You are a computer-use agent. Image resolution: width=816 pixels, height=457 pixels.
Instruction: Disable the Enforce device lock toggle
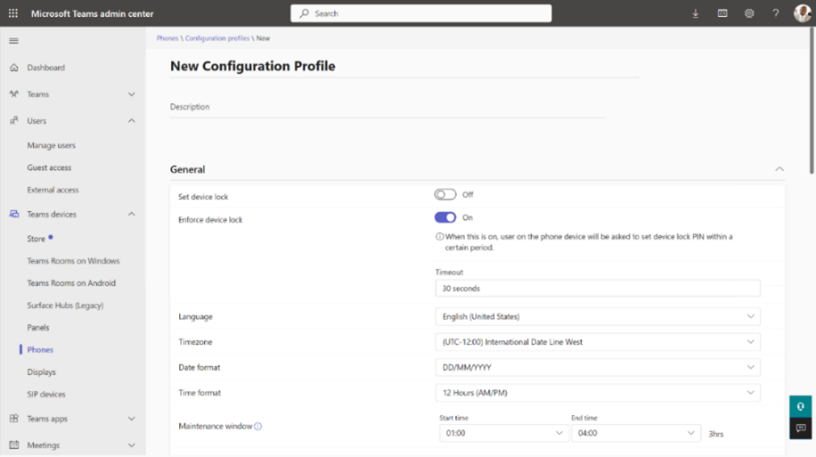pyautogui.click(x=445, y=217)
